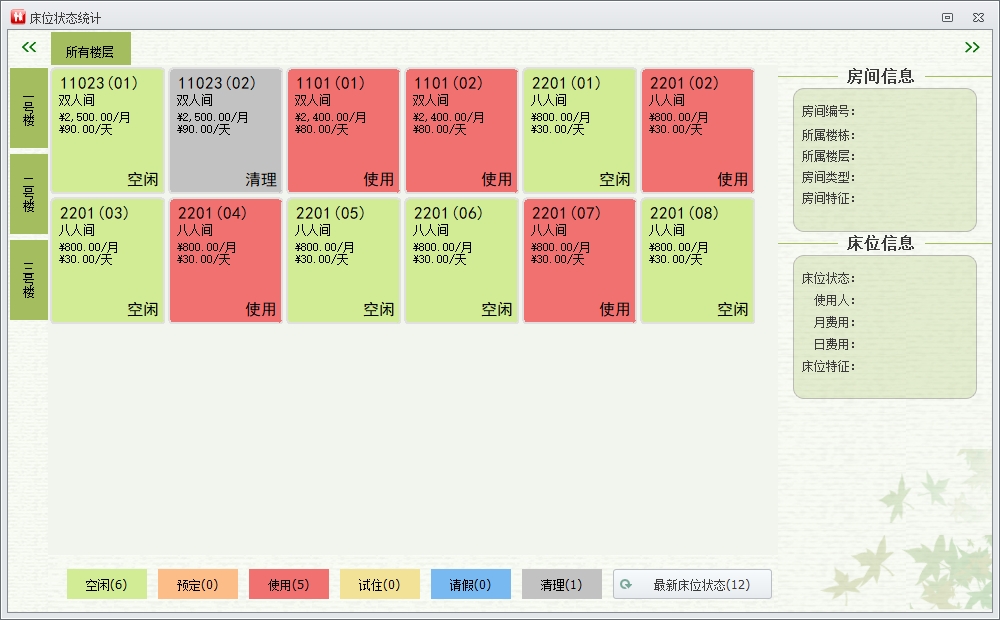Switch to the 三号楼 building tab

28,280
